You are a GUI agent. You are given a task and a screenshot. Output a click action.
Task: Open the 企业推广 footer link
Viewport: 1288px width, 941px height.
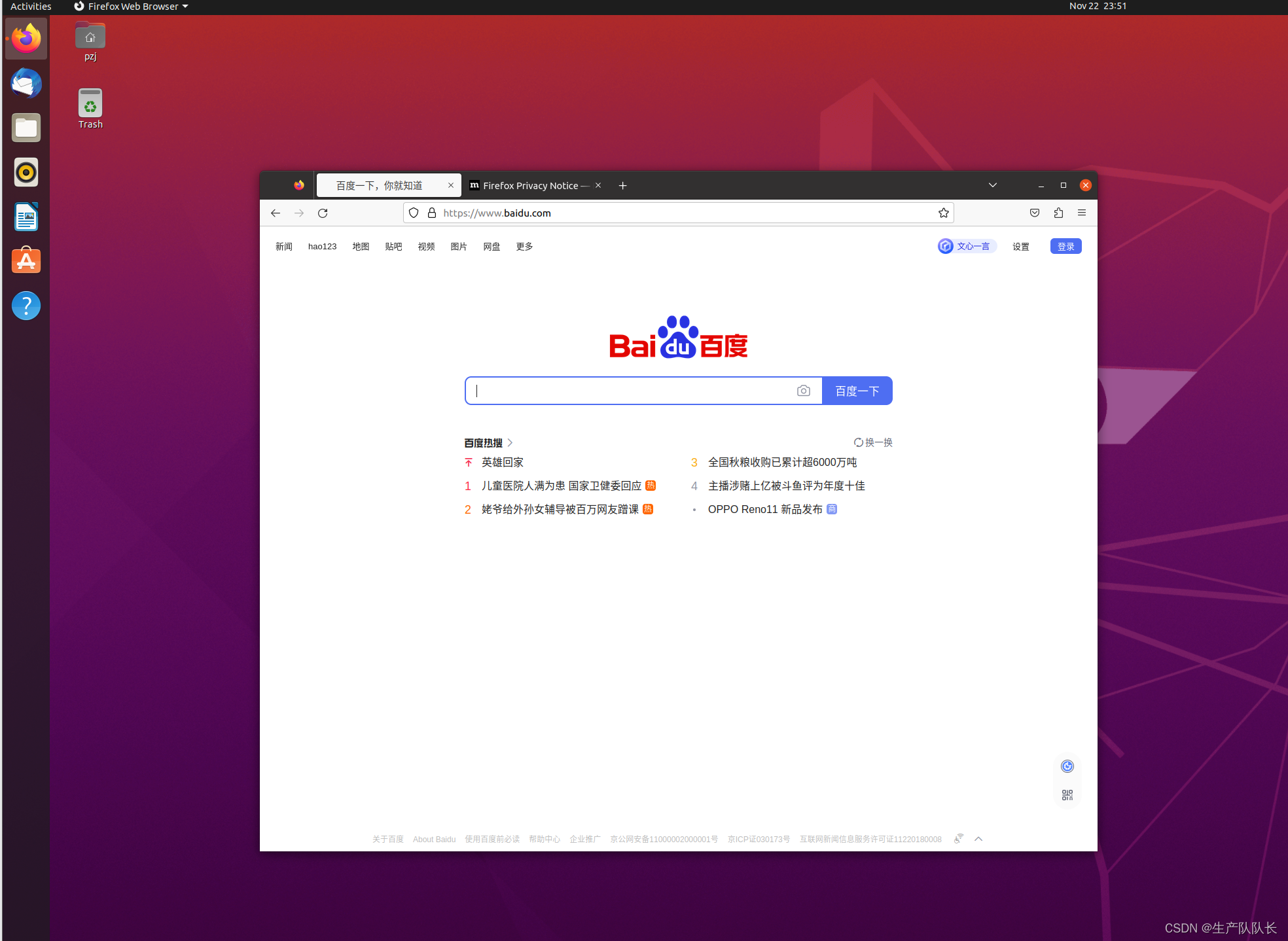(x=585, y=840)
